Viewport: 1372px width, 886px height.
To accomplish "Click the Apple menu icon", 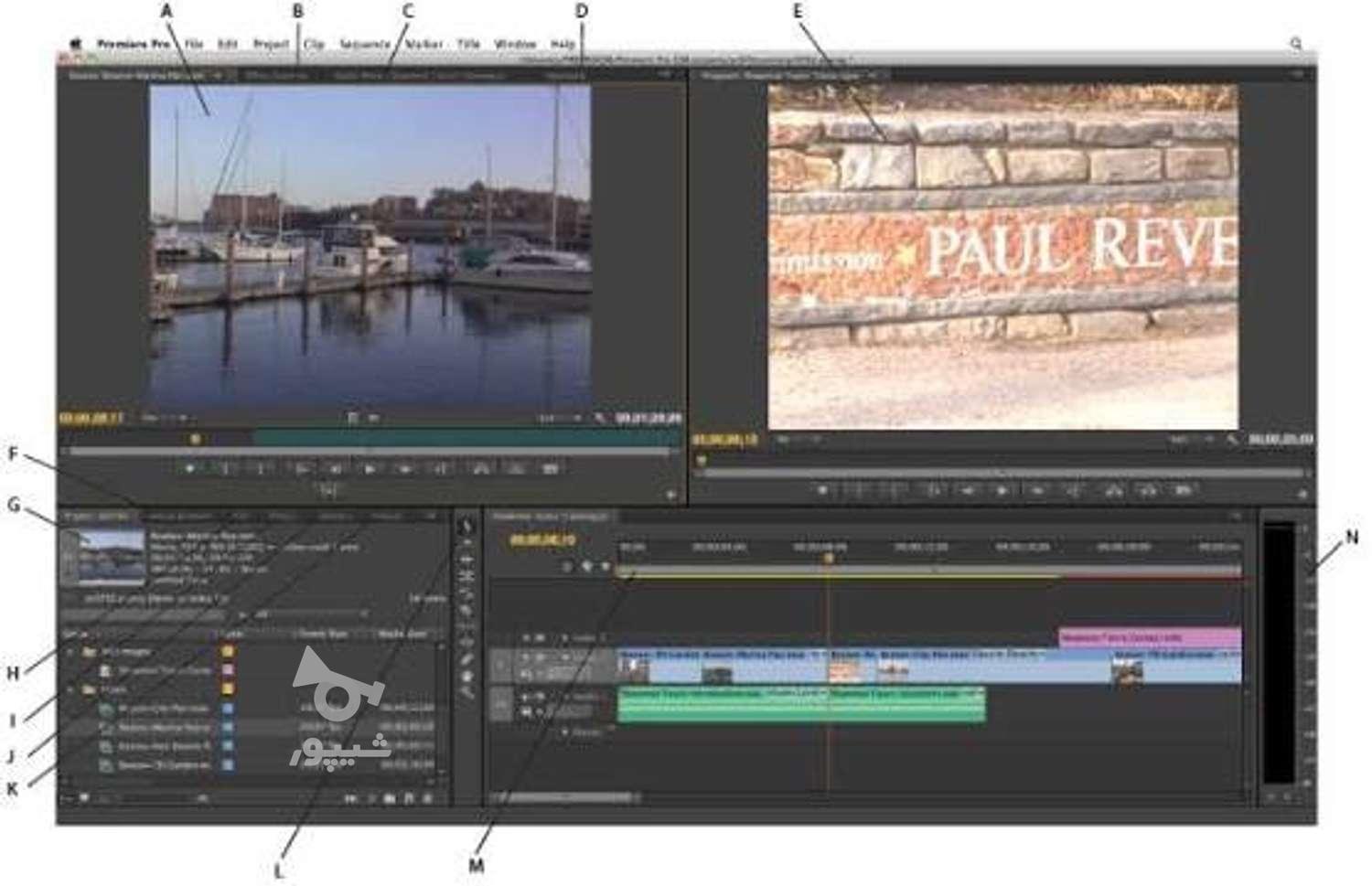I will [x=77, y=44].
